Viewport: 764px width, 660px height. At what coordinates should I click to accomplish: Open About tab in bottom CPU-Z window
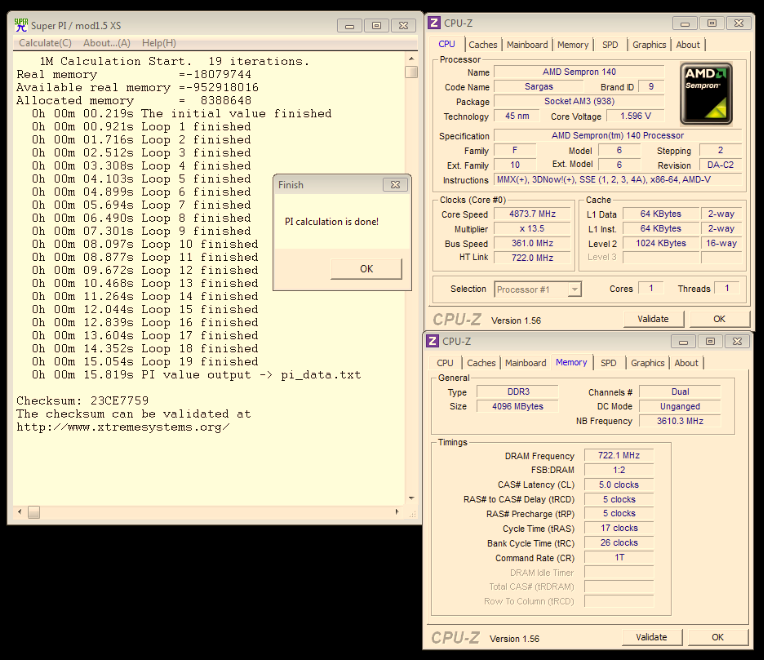coord(686,363)
